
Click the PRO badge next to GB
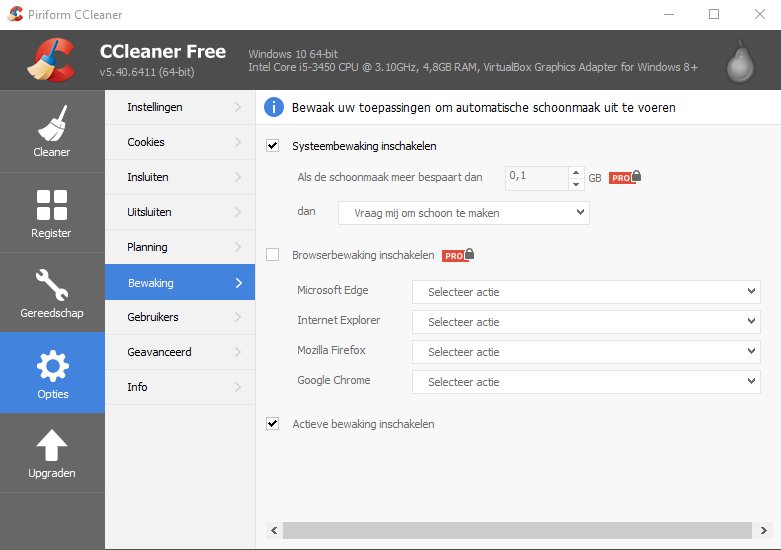click(625, 177)
